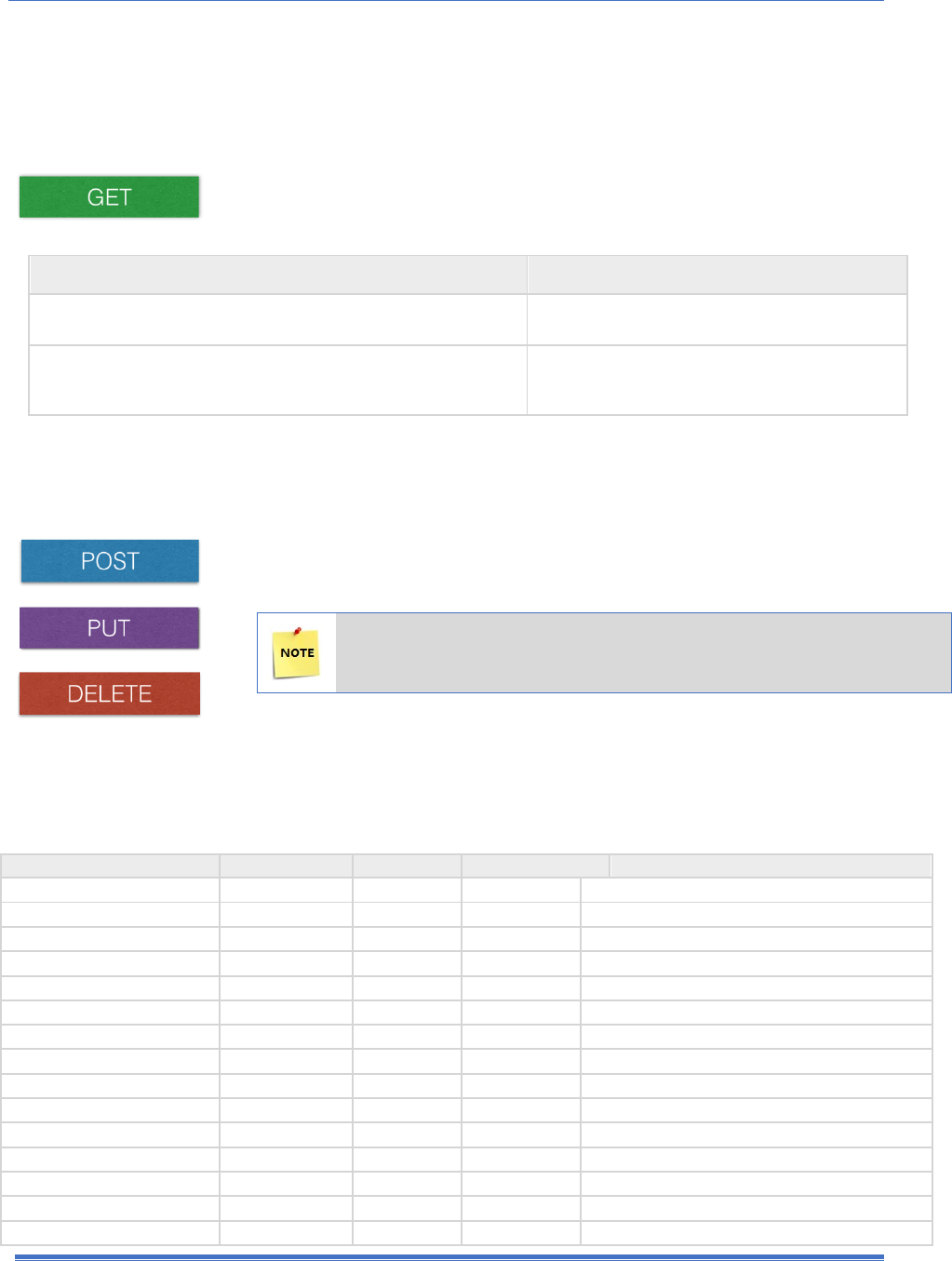Image resolution: width=952 pixels, height=1261 pixels.
Task: Click first-row right cell in upper table
Action: (x=717, y=319)
